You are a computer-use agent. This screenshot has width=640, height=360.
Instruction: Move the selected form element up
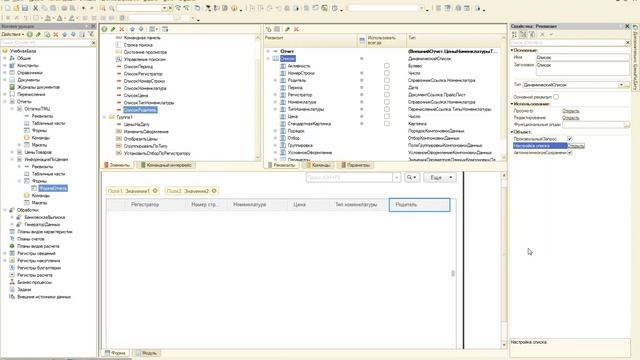[x=132, y=29]
